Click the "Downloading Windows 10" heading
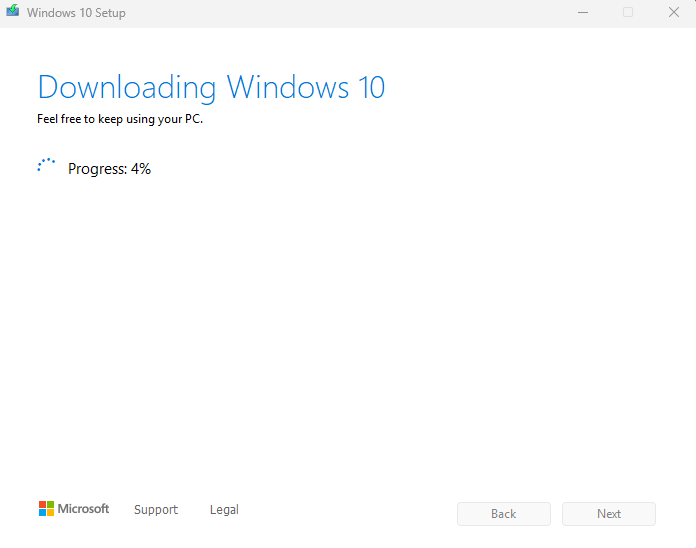This screenshot has height=548, width=696. click(x=211, y=87)
